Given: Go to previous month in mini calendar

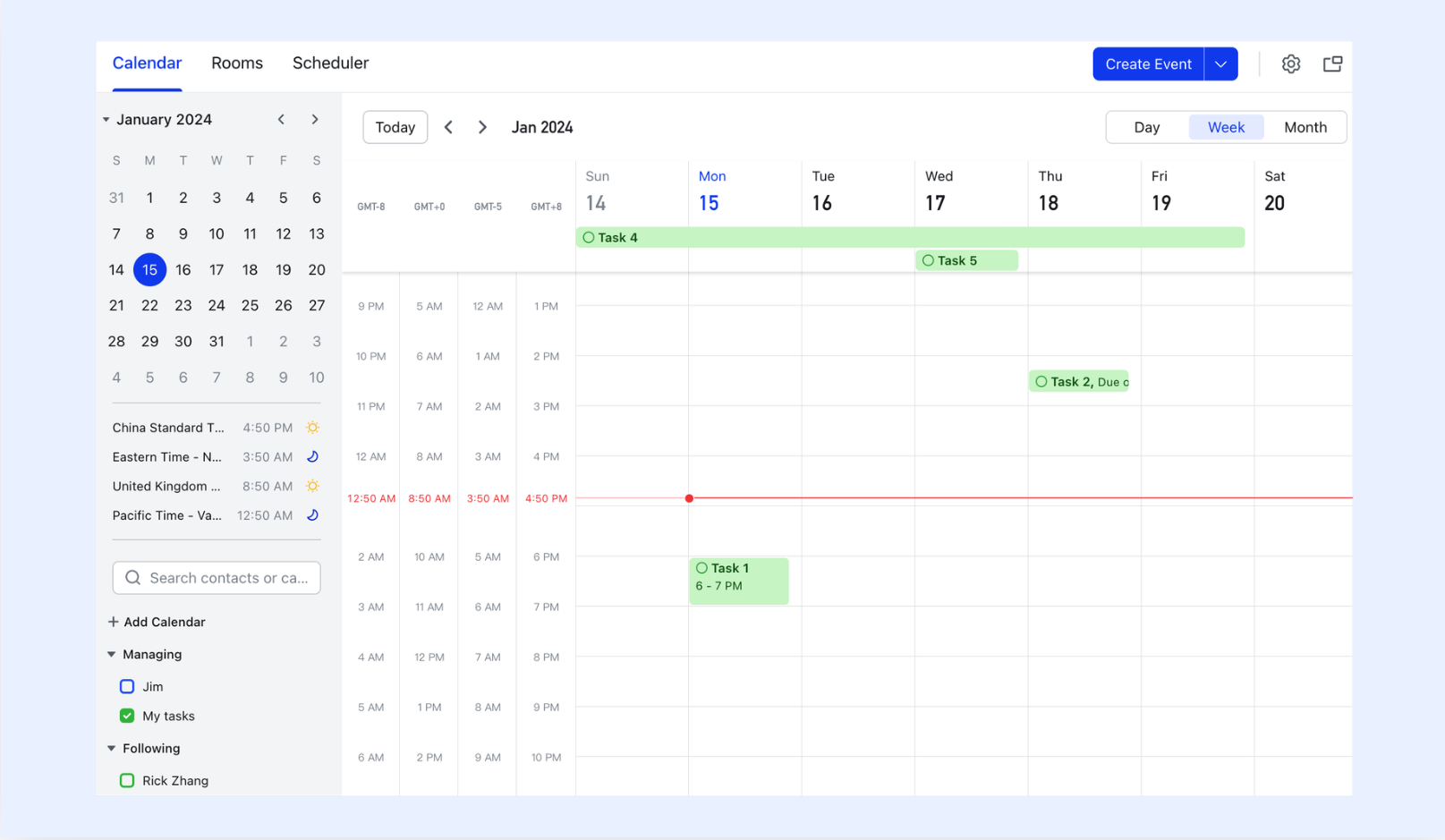Looking at the screenshot, I should (x=281, y=119).
